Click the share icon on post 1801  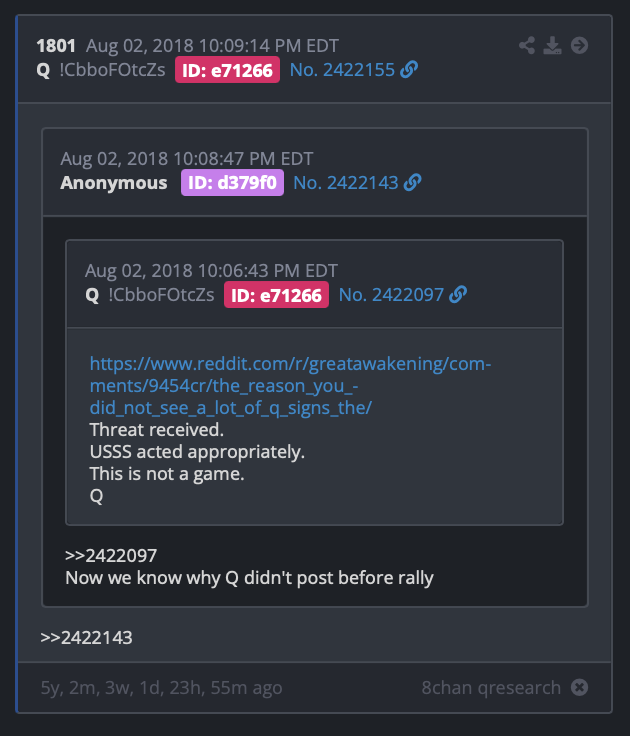point(527,46)
